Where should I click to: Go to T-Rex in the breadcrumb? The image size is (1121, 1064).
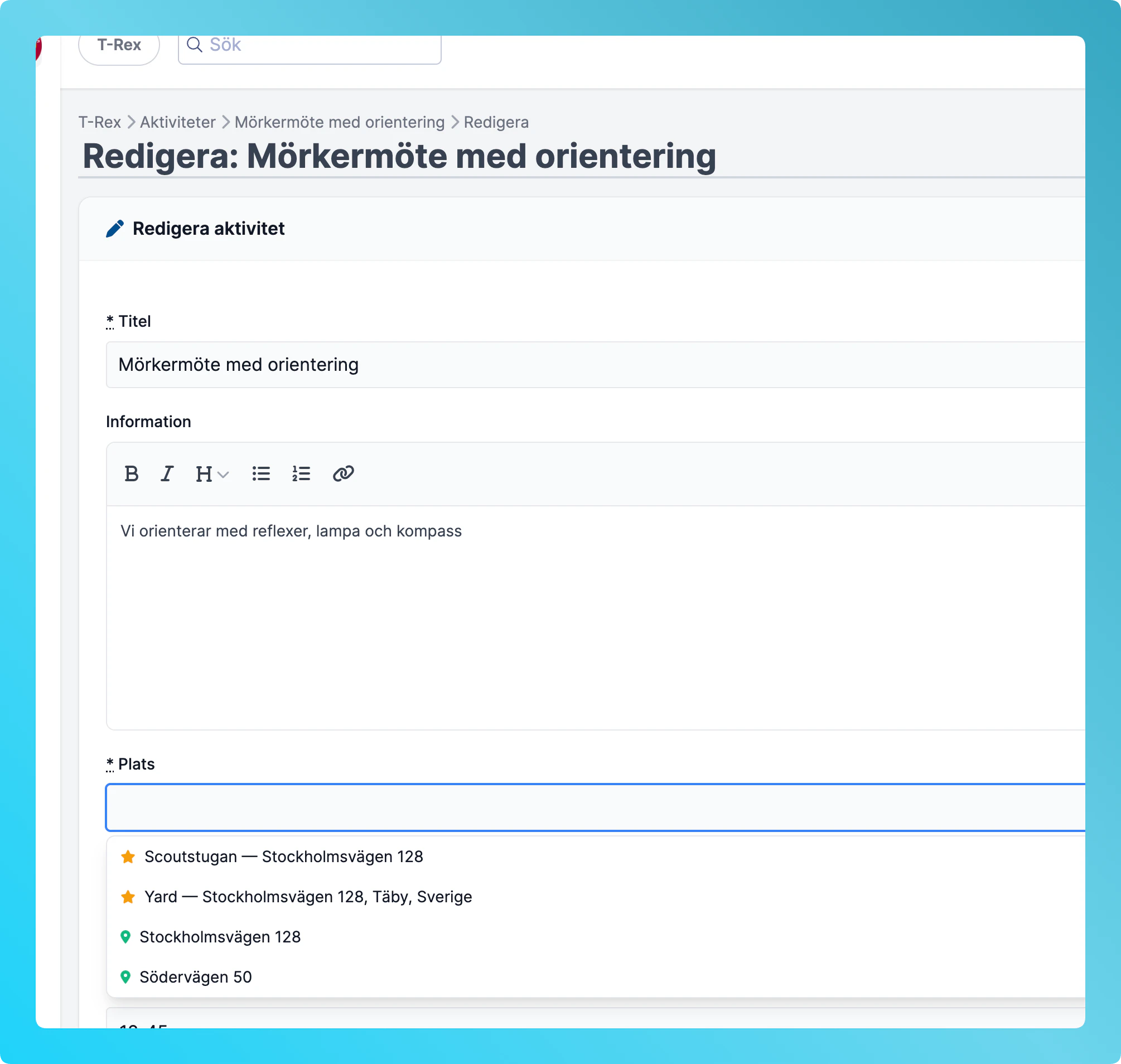(100, 122)
